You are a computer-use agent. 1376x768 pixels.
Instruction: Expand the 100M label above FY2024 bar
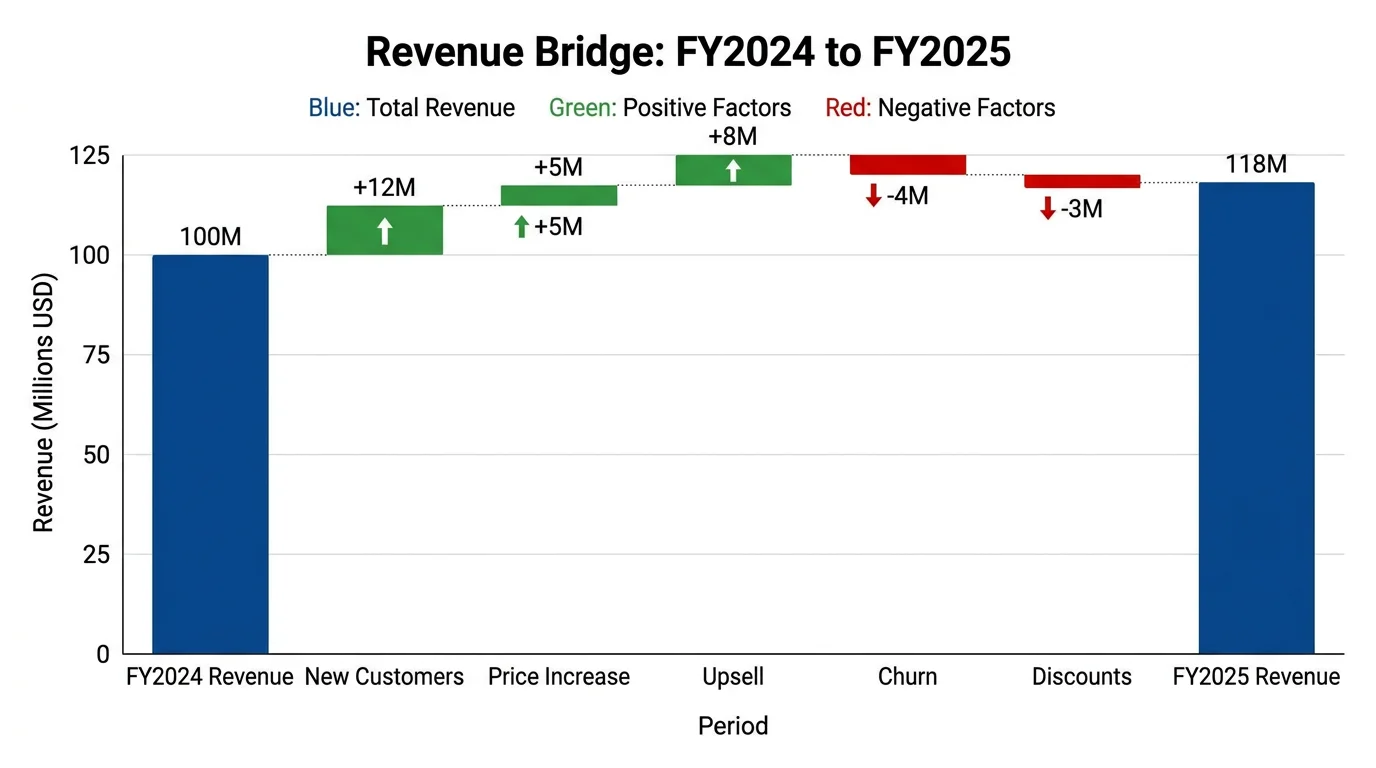(x=209, y=237)
